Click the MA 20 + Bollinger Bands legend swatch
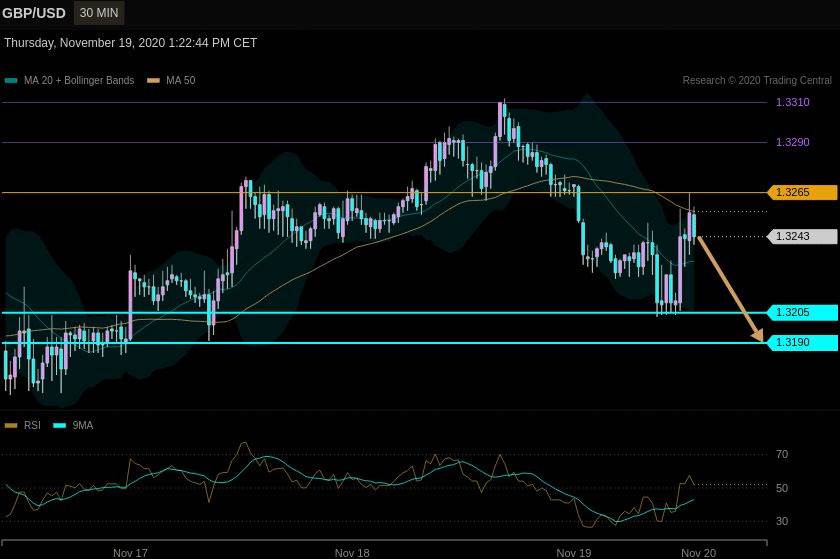Viewport: 840px width, 559px height. [x=11, y=81]
